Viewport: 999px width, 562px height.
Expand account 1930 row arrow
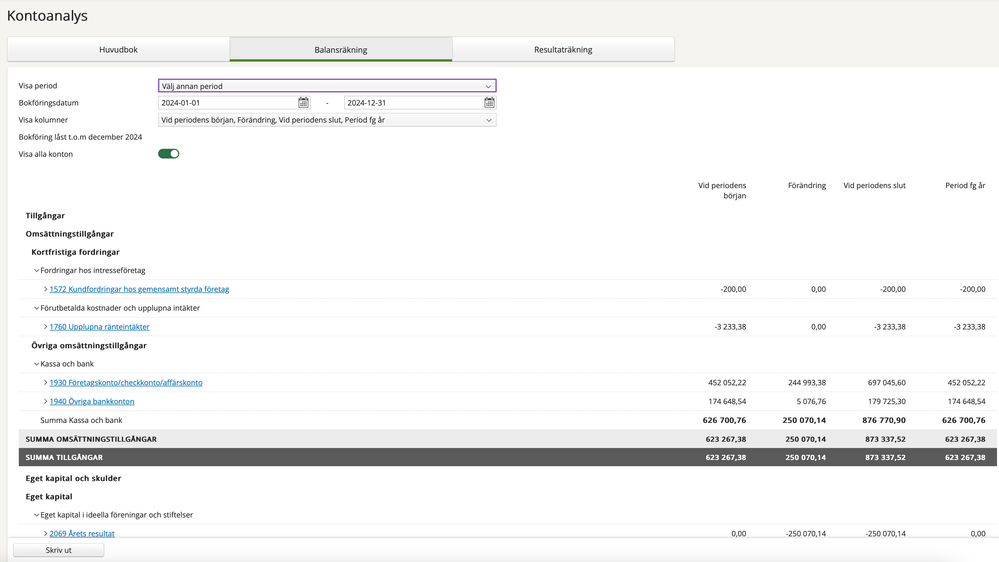click(x=45, y=383)
